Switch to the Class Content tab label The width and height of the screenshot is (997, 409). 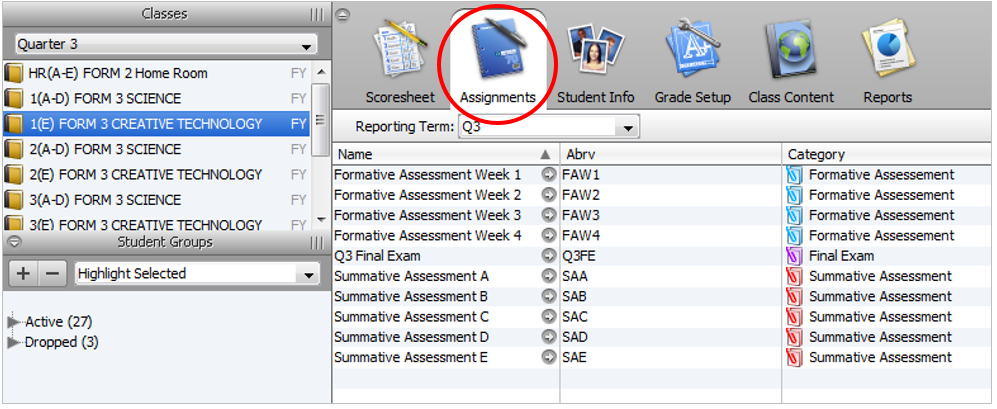click(791, 97)
